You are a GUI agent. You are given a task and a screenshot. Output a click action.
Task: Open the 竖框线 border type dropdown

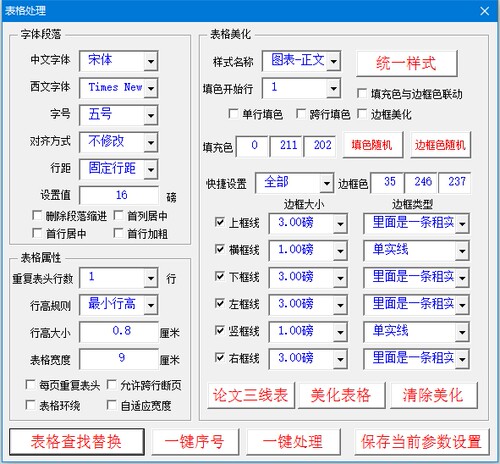[462, 332]
